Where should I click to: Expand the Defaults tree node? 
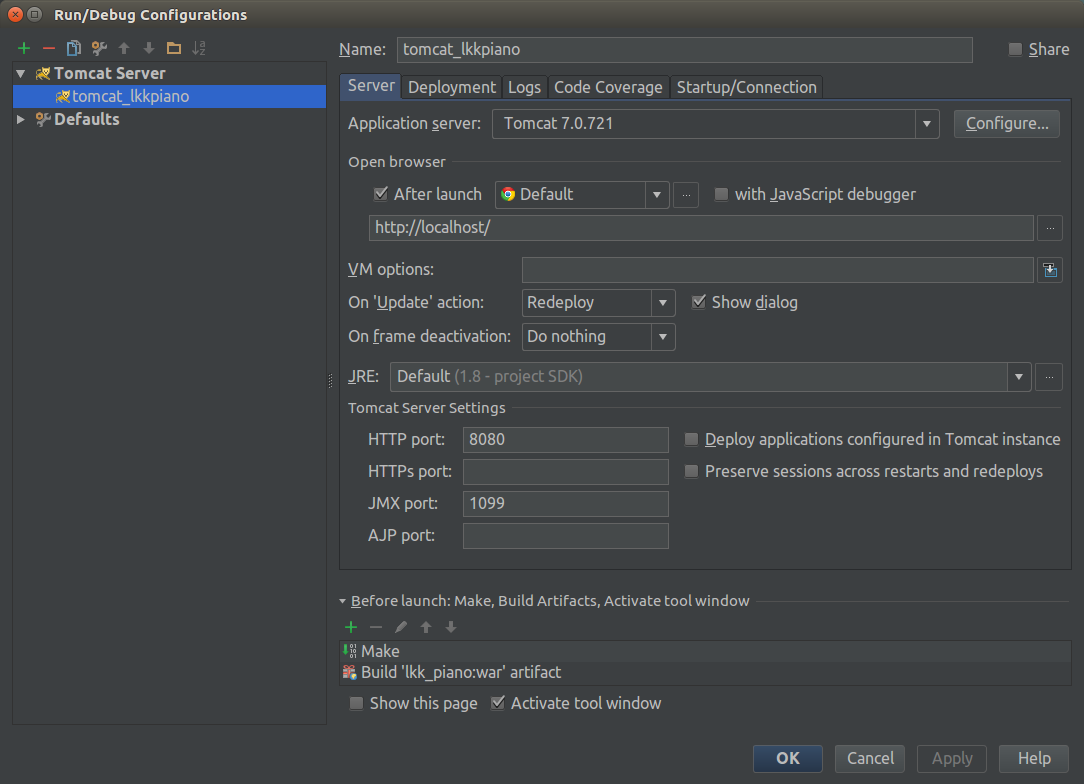click(x=21, y=120)
